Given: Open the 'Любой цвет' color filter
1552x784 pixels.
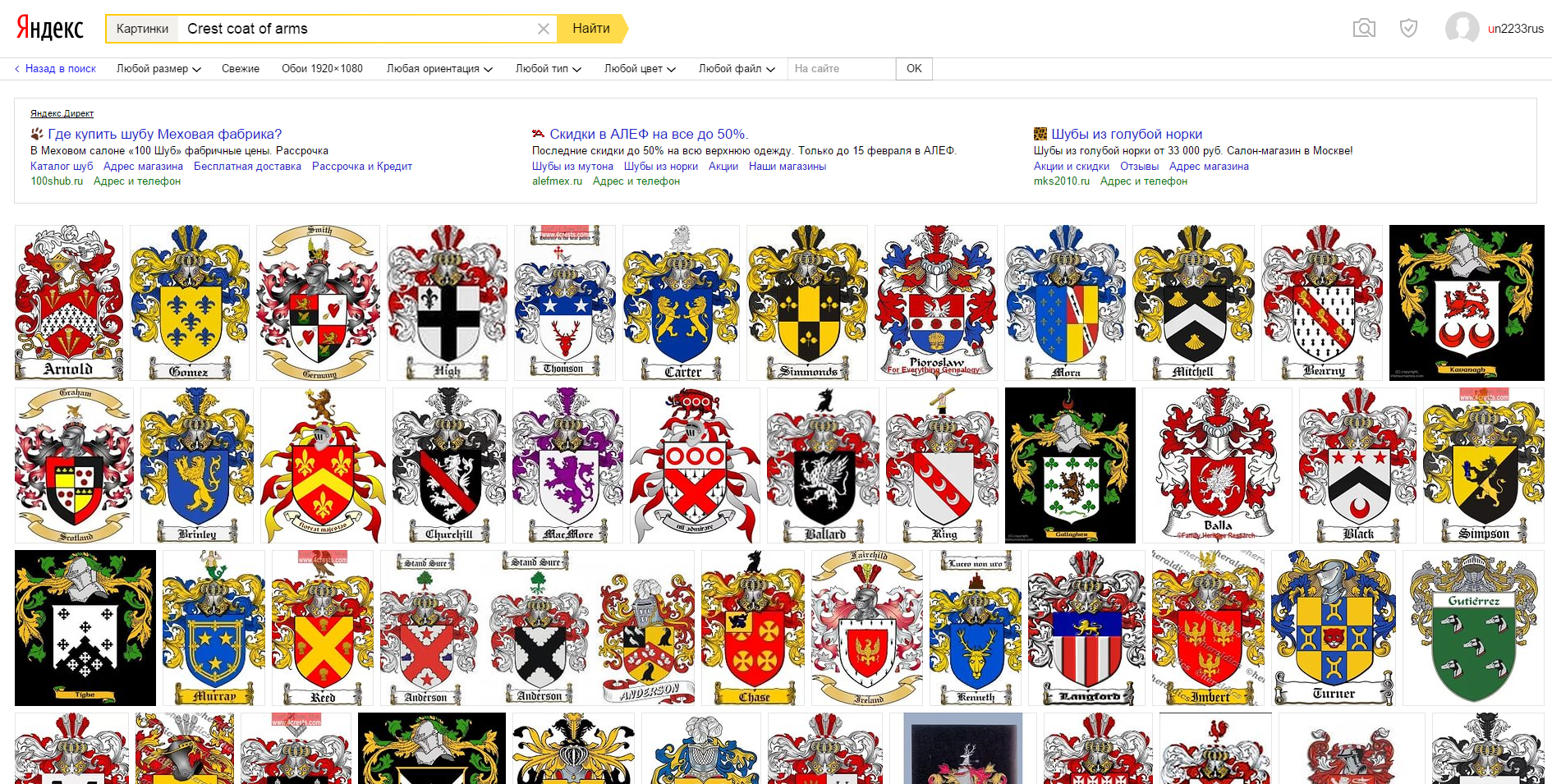Looking at the screenshot, I should pyautogui.click(x=639, y=69).
